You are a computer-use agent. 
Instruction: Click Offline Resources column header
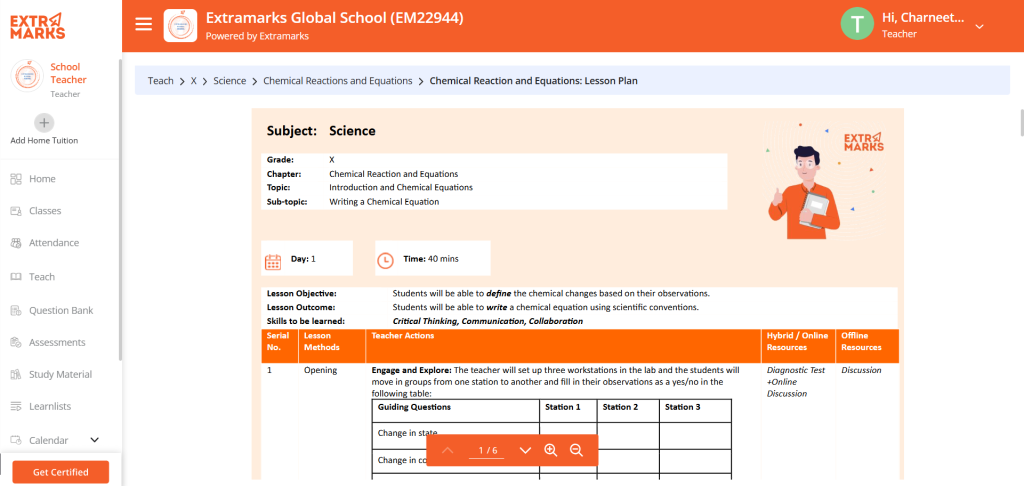click(861, 342)
